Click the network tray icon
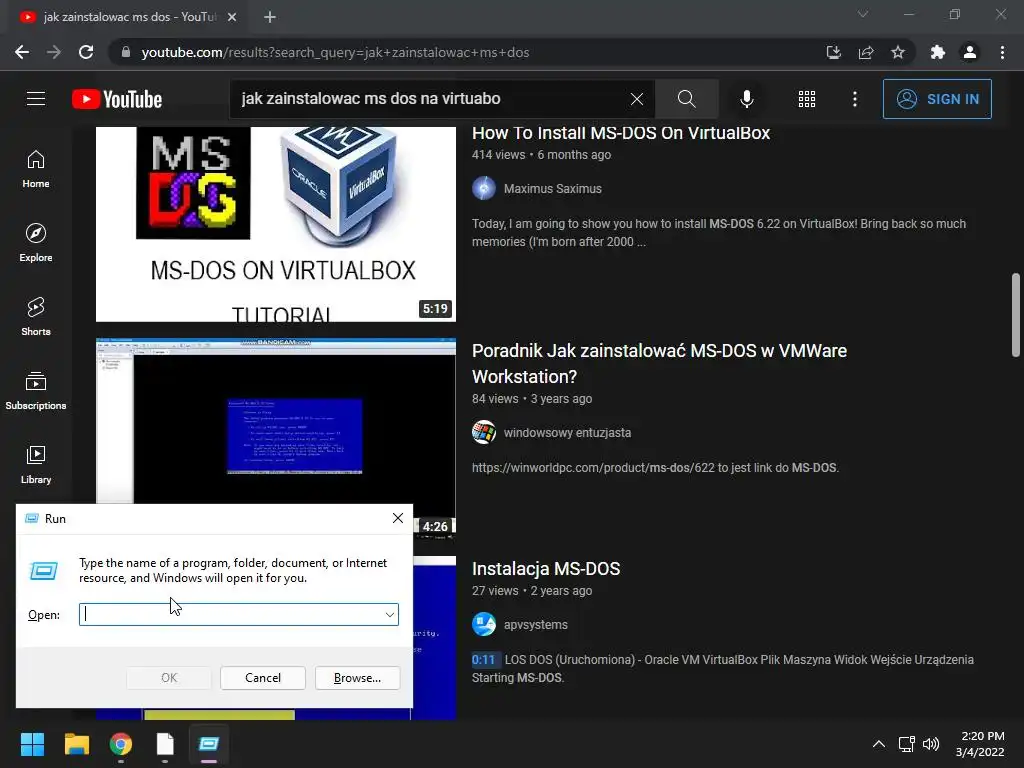The width and height of the screenshot is (1024, 768). click(x=906, y=744)
